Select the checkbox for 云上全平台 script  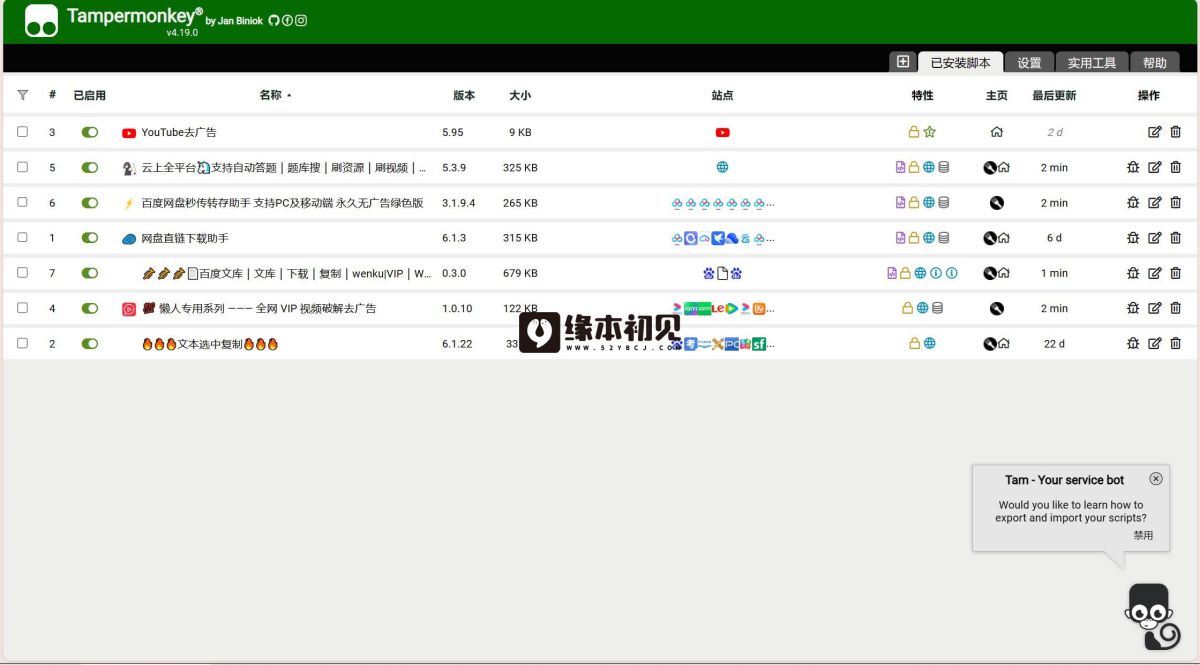pos(23,168)
